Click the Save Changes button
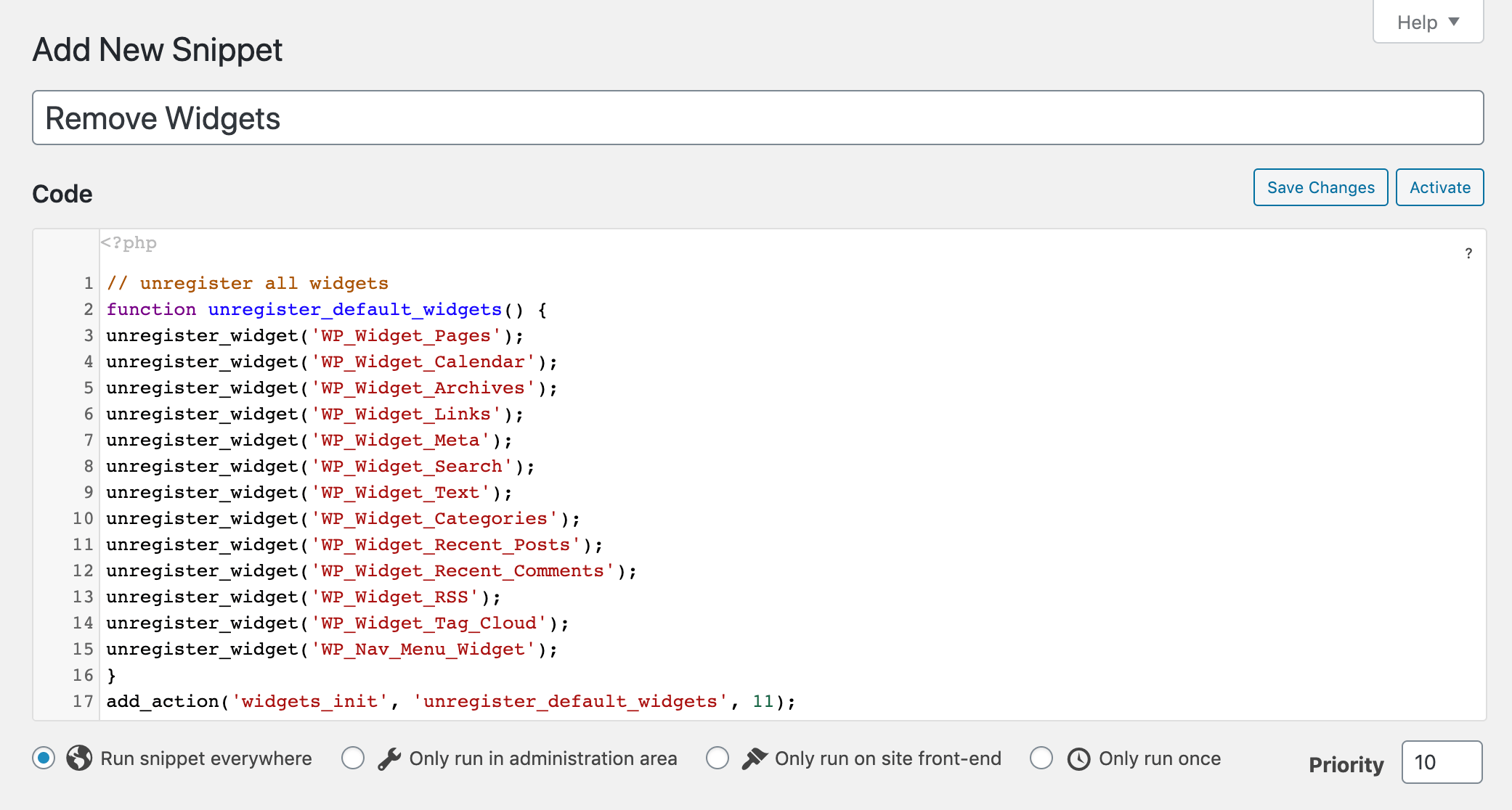This screenshot has width=1512, height=810. point(1320,186)
